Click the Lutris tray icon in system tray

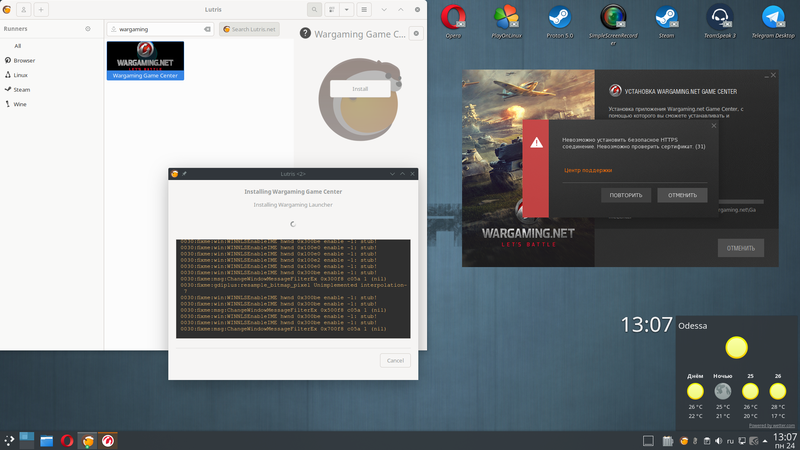684,441
